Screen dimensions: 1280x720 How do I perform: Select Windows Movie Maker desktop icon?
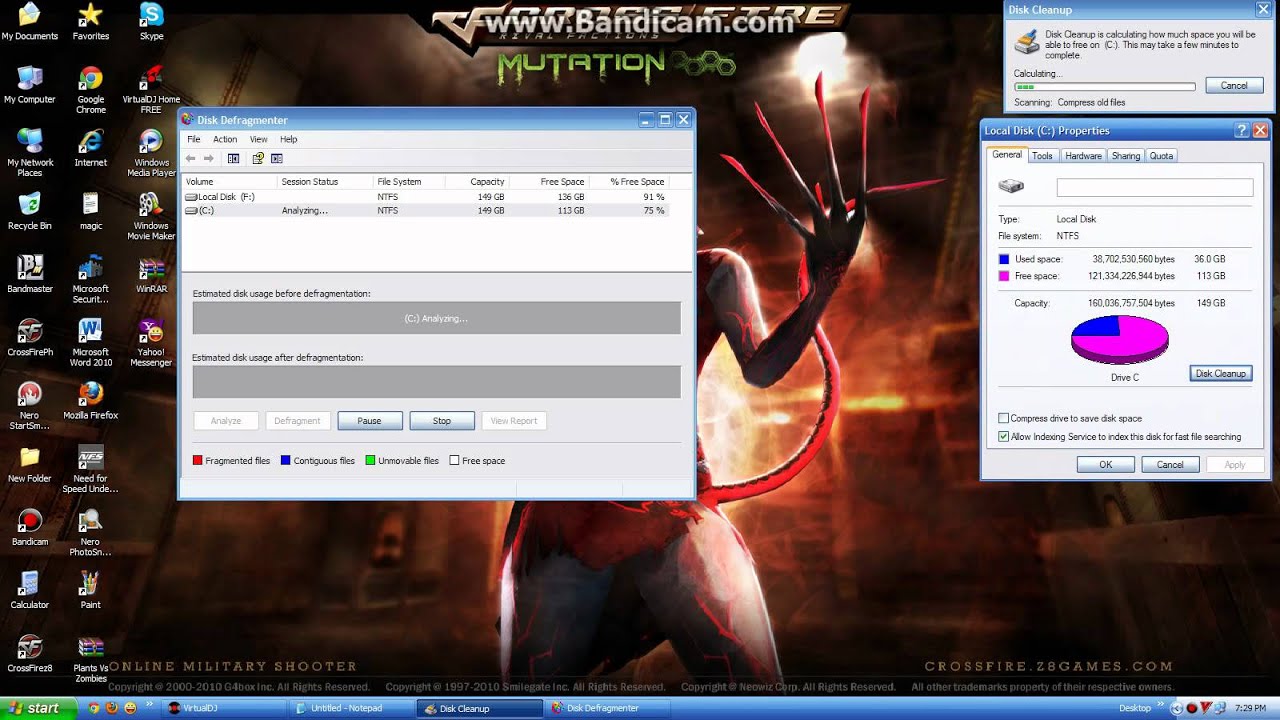coord(151,216)
